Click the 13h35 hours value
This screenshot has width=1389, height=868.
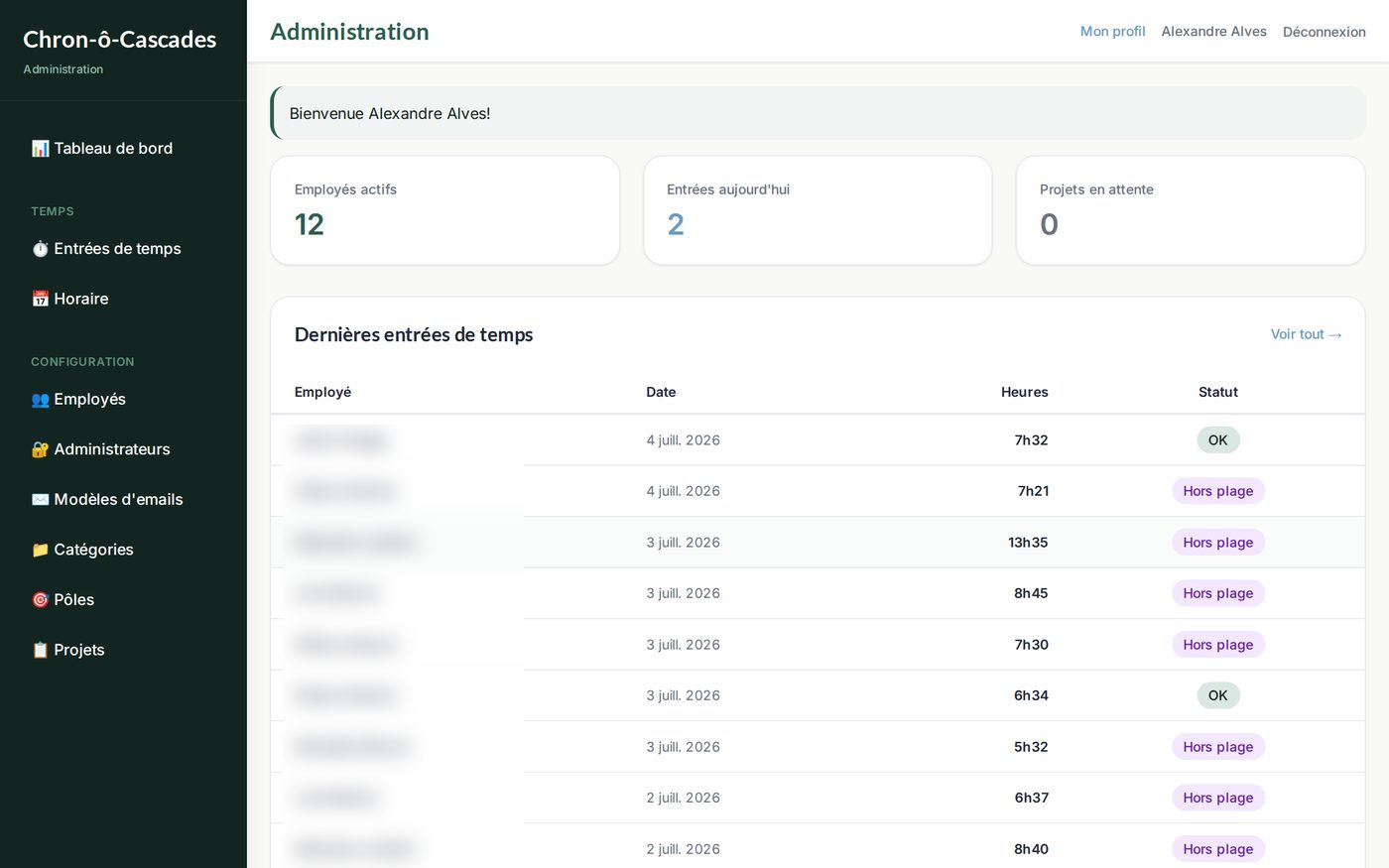pos(1028,543)
